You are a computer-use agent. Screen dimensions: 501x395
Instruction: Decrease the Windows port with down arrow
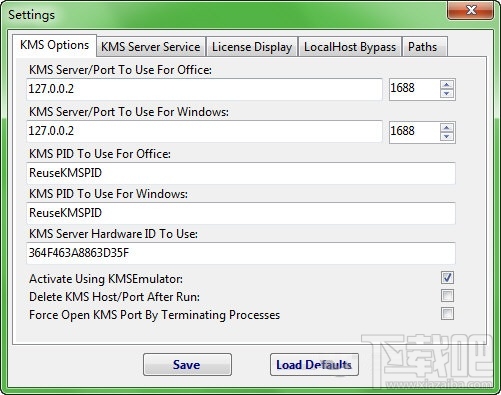pyautogui.click(x=447, y=136)
